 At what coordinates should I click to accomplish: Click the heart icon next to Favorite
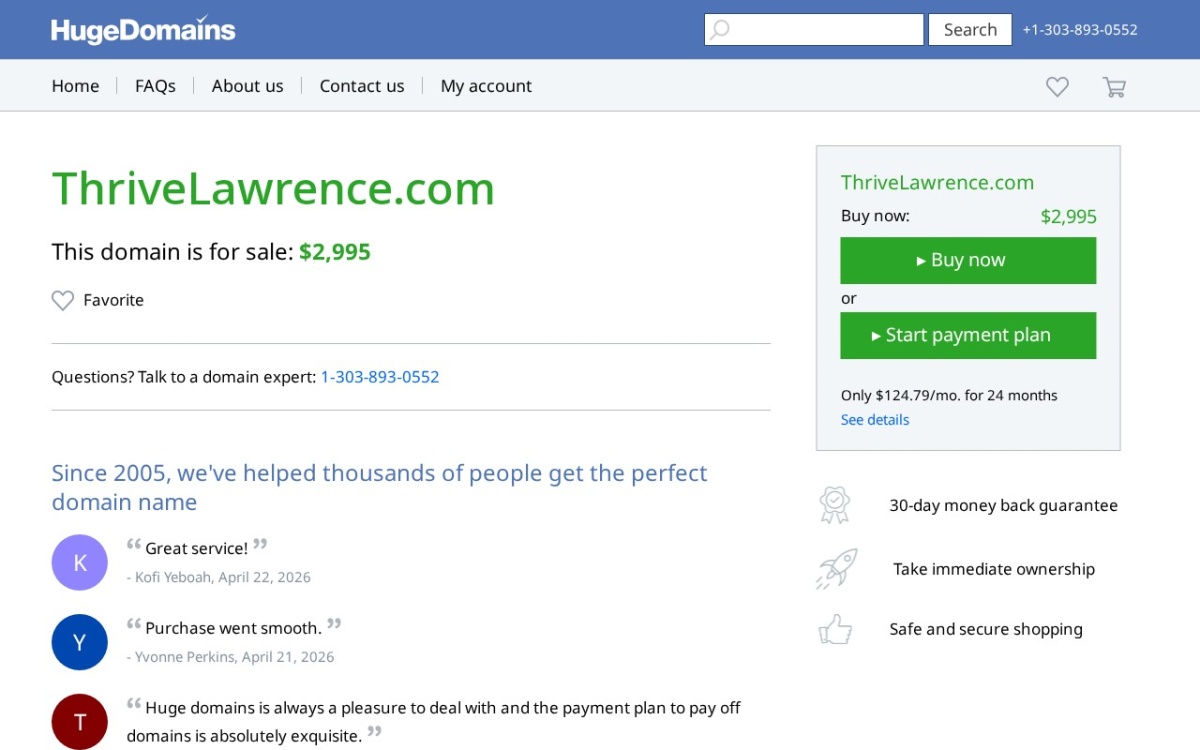(x=63, y=300)
